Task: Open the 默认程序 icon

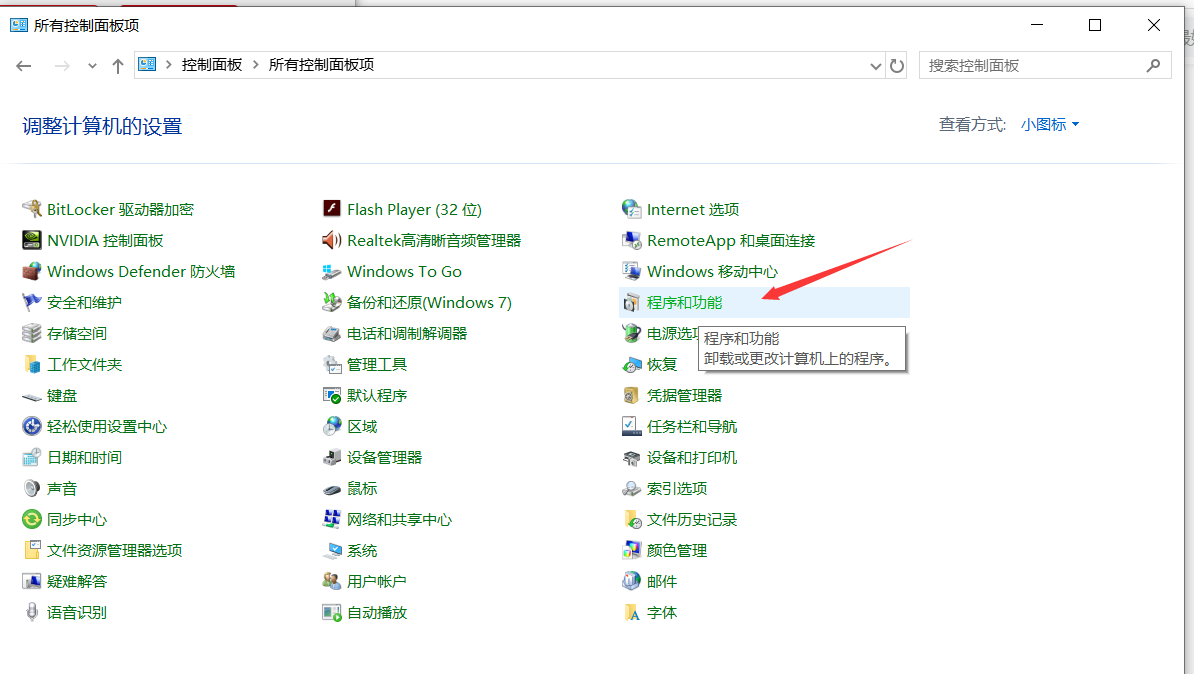Action: pos(331,396)
